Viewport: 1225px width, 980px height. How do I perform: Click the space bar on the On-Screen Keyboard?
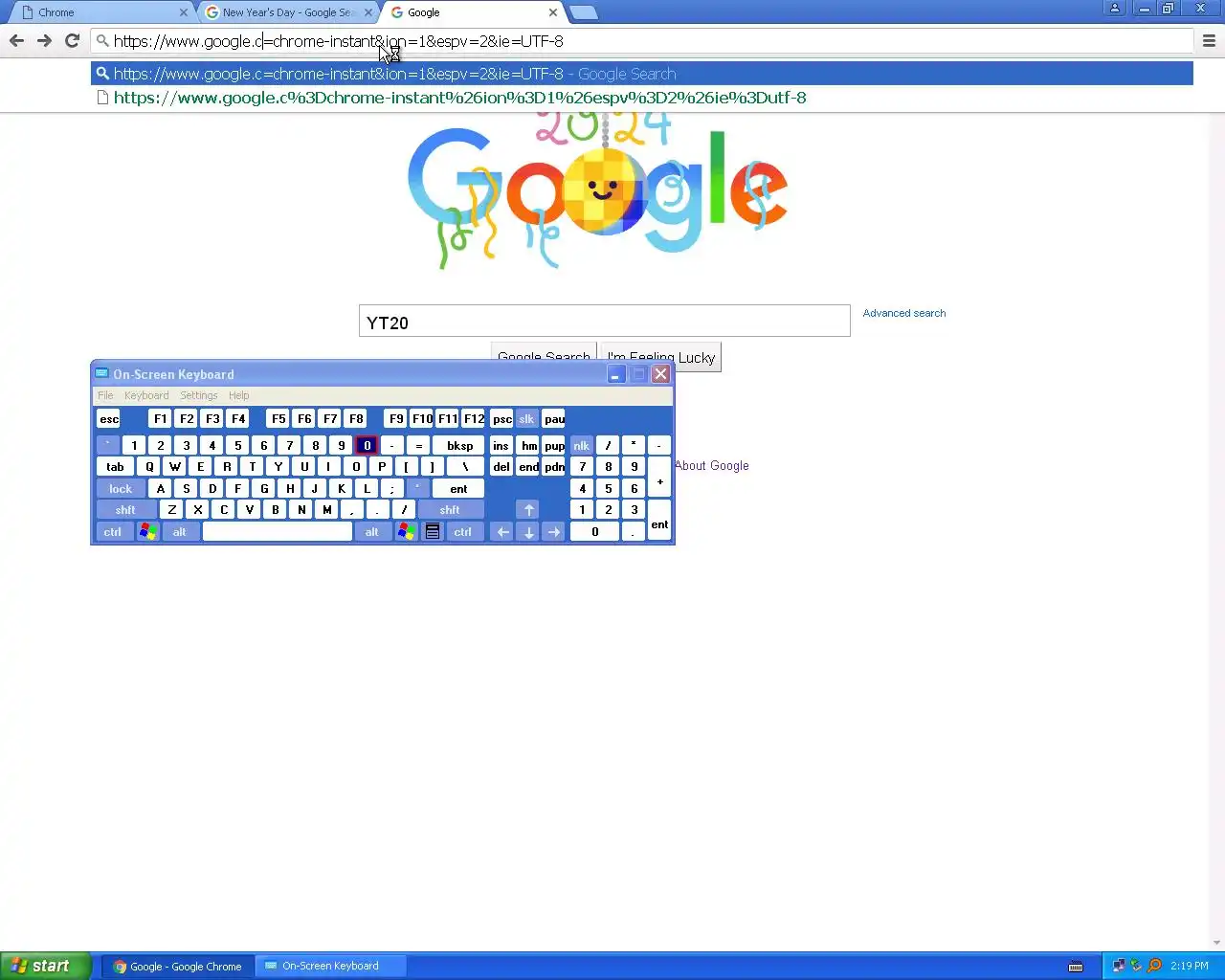point(278,532)
